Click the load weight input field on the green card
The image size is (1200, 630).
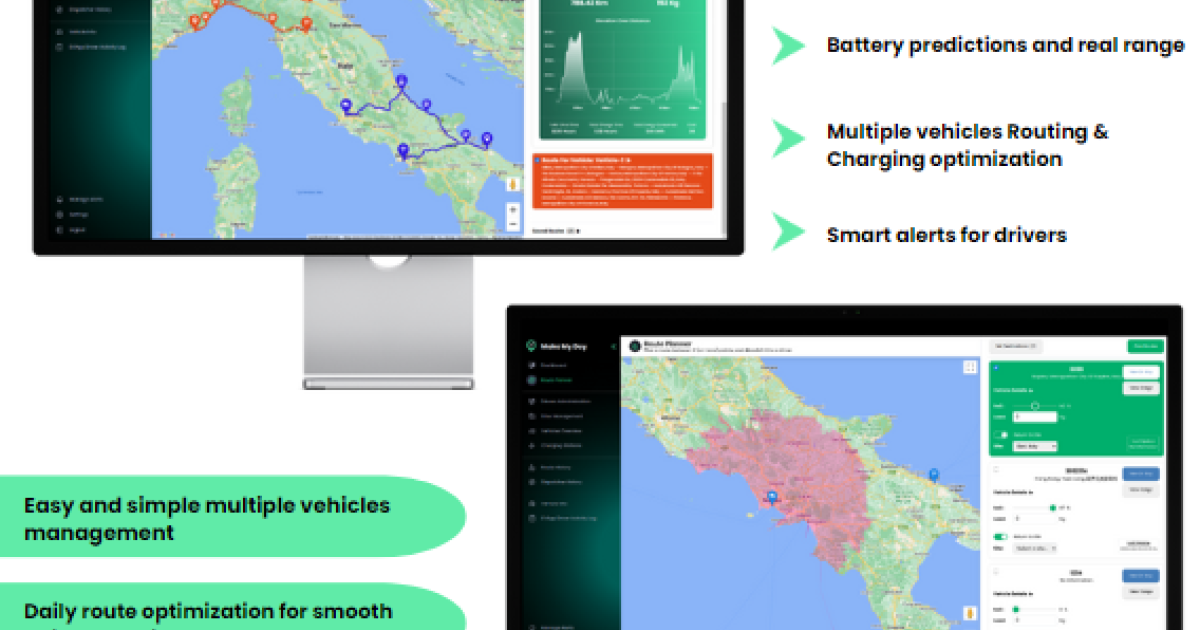point(1035,415)
